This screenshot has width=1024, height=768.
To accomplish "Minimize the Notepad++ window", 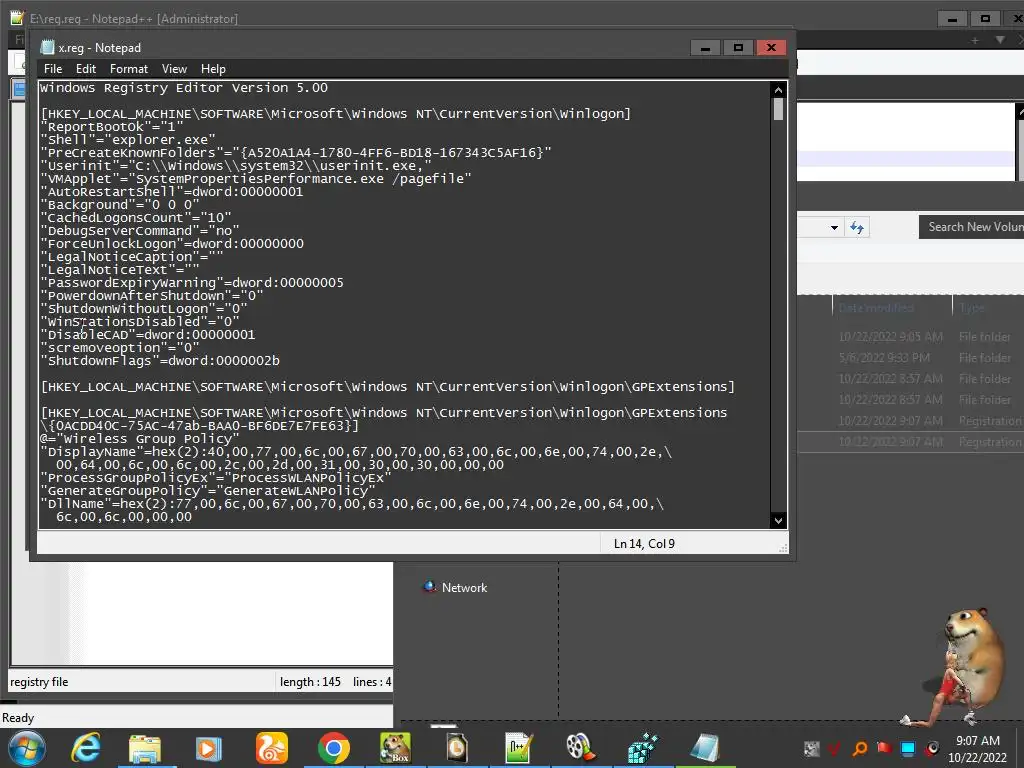I will tap(952, 19).
